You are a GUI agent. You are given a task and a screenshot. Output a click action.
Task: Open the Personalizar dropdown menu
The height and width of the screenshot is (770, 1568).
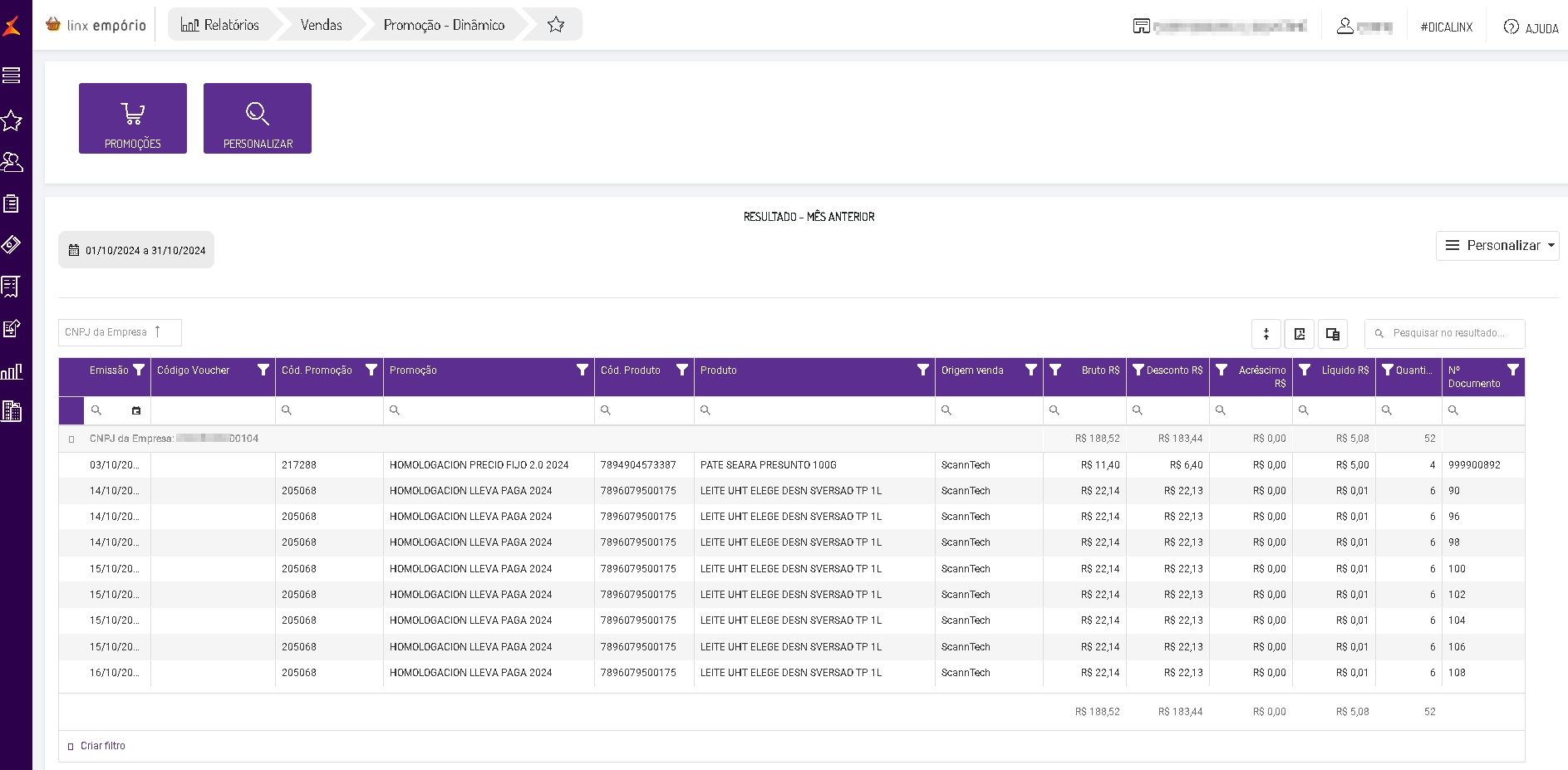pos(1497,246)
